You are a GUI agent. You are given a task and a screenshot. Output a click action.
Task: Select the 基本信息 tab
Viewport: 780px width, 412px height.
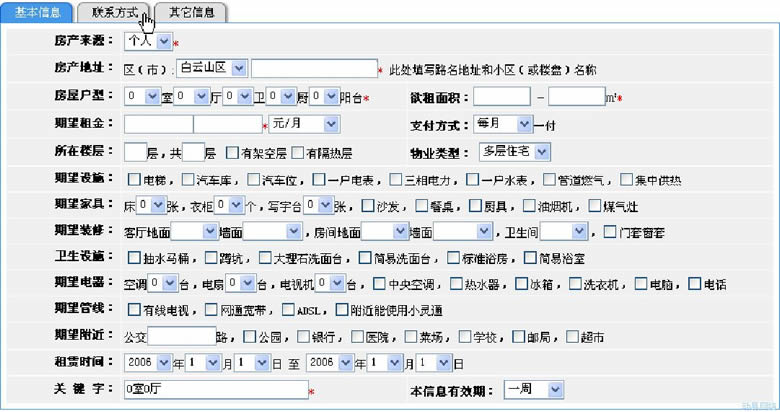[38, 13]
